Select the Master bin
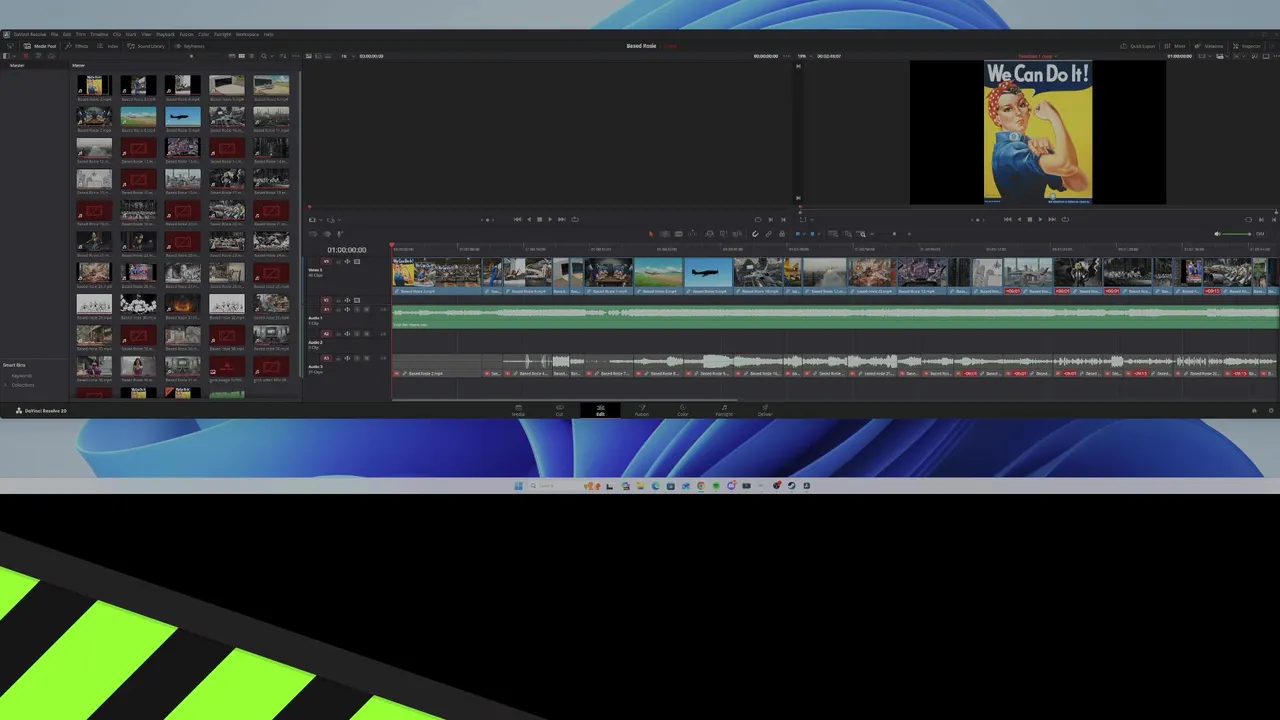Image resolution: width=1280 pixels, height=720 pixels. [x=17, y=65]
